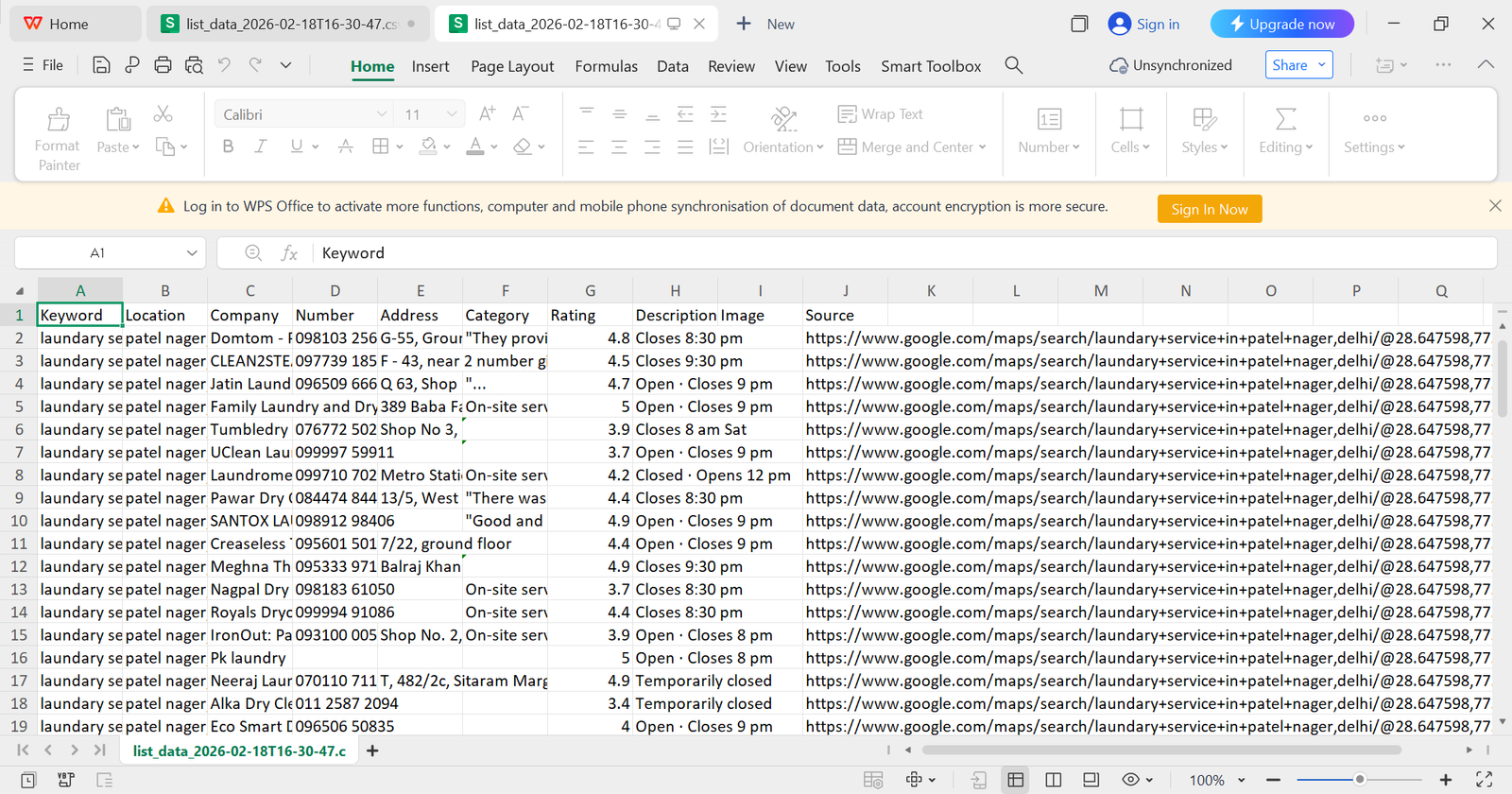Click the zoom slider handle
The width and height of the screenshot is (1512, 794).
click(1359, 780)
